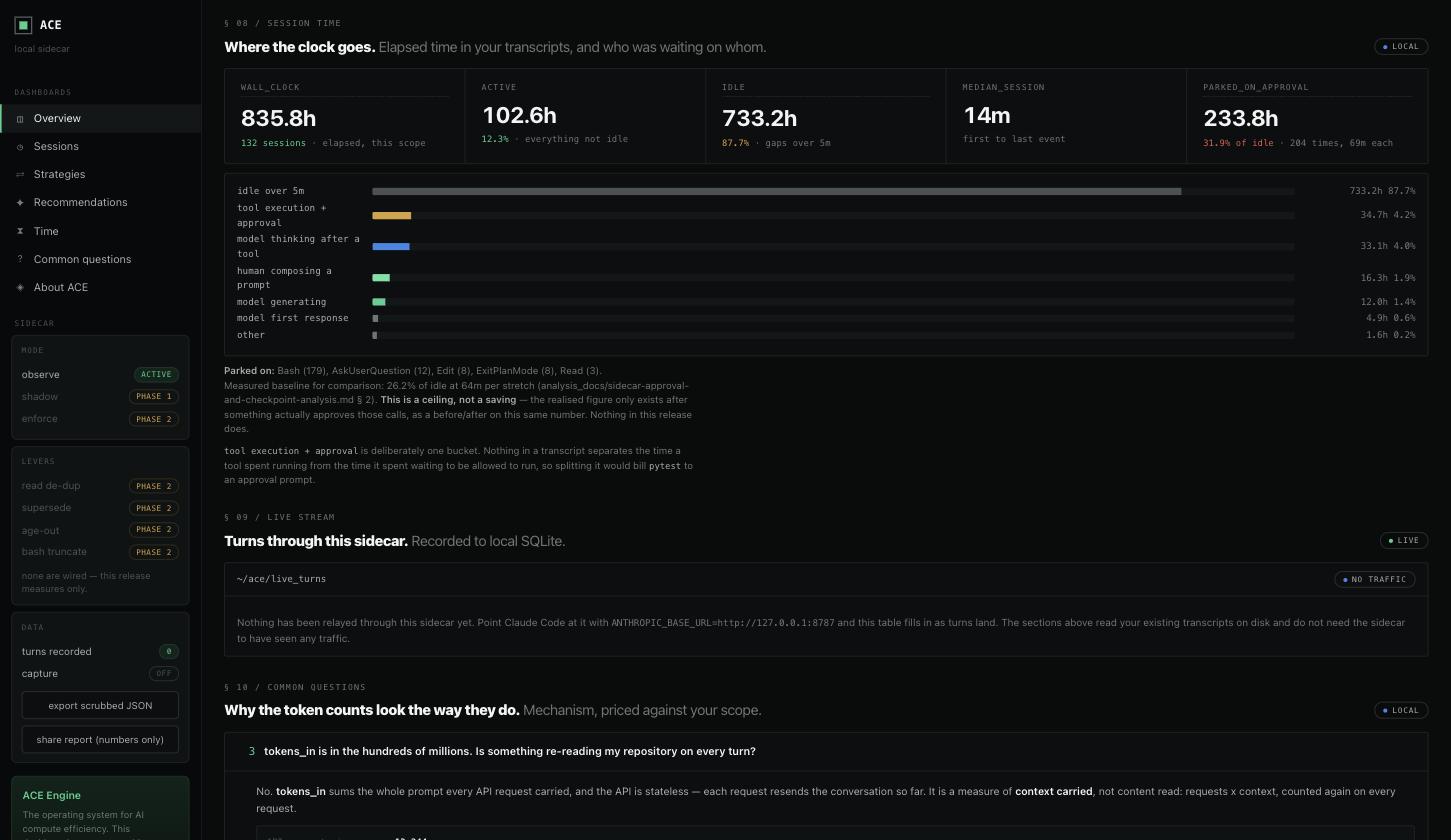Click the NO TRAFFIC status badge

point(1375,579)
